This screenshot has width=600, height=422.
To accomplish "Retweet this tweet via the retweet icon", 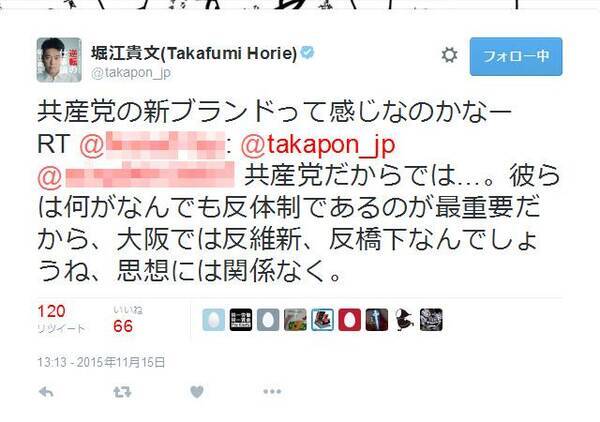I will point(122,392).
